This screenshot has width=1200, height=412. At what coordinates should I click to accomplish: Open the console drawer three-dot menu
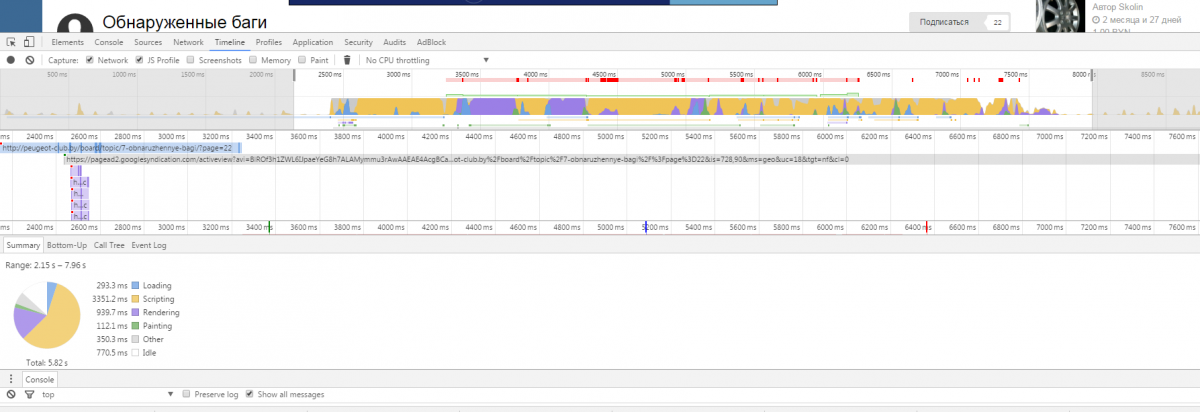coord(10,380)
